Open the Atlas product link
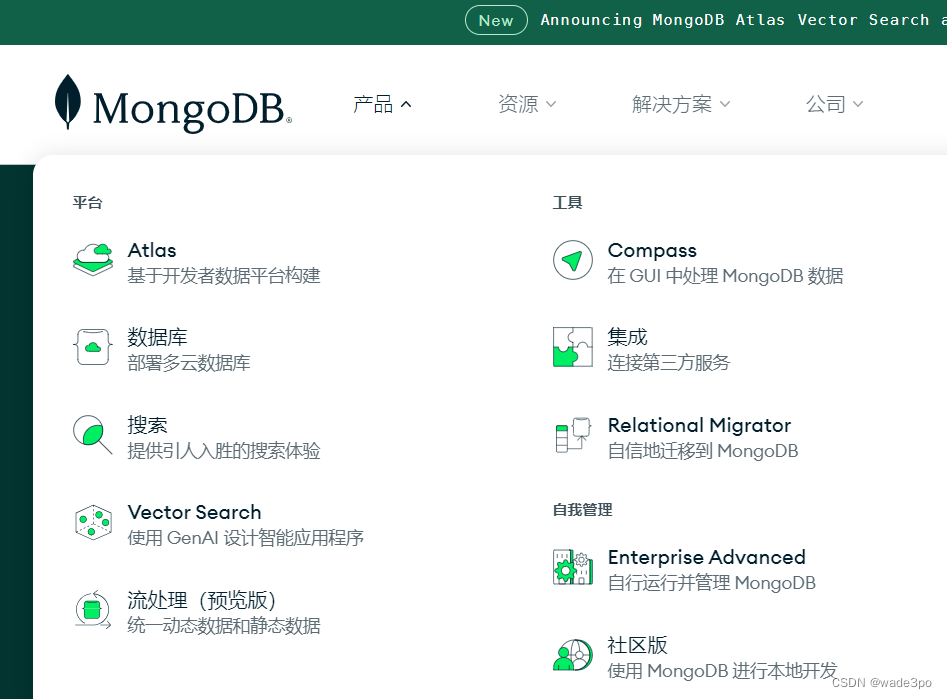This screenshot has height=699, width=947. pos(152,250)
